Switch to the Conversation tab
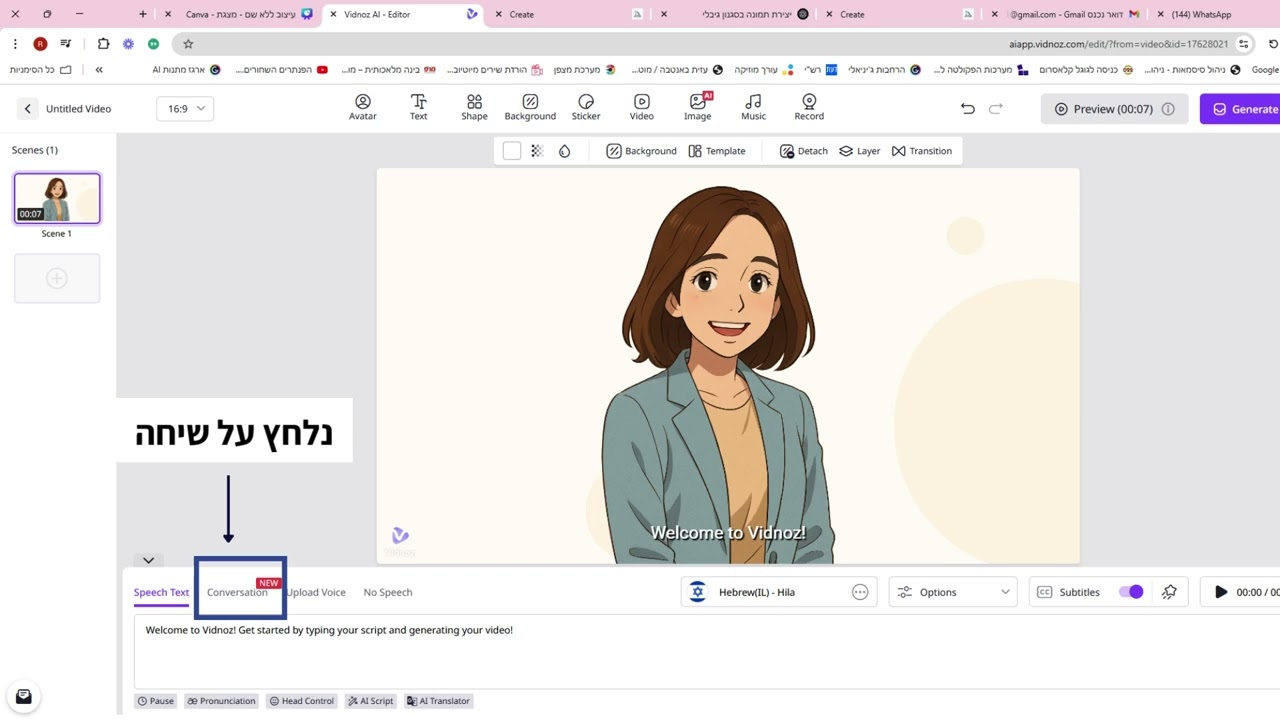 pyautogui.click(x=237, y=592)
